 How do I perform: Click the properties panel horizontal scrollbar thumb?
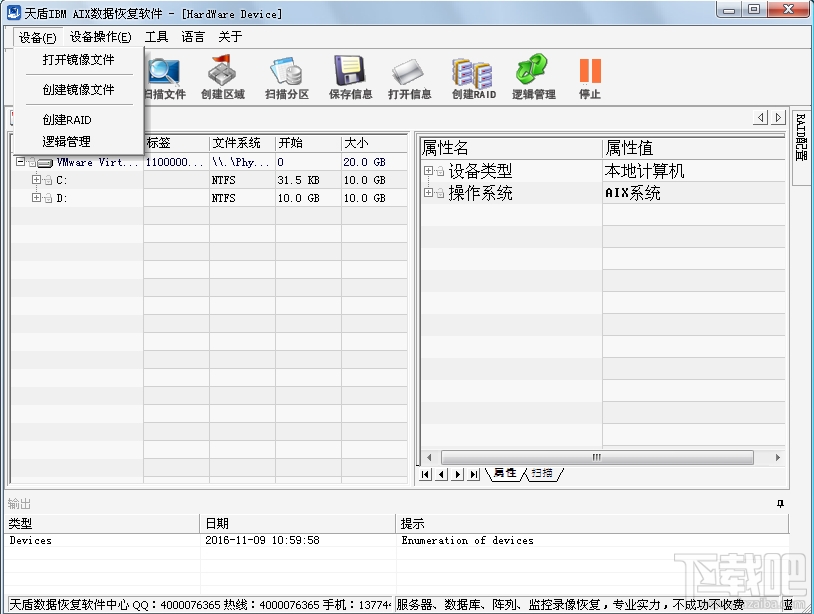(x=597, y=457)
